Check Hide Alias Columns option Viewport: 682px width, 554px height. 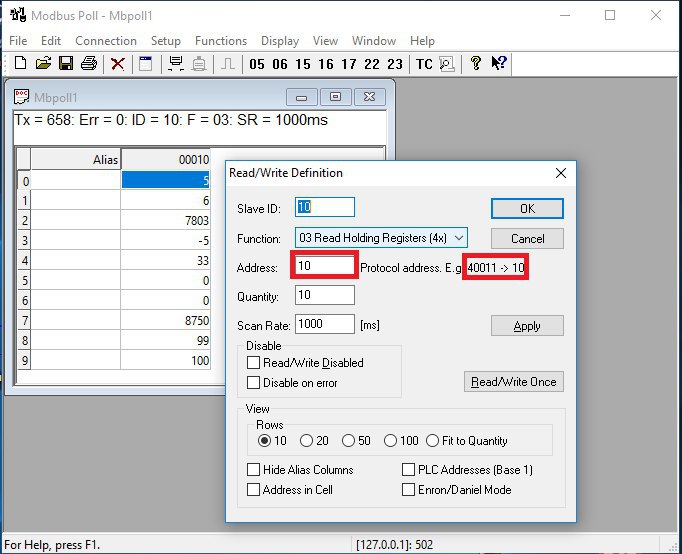253,470
